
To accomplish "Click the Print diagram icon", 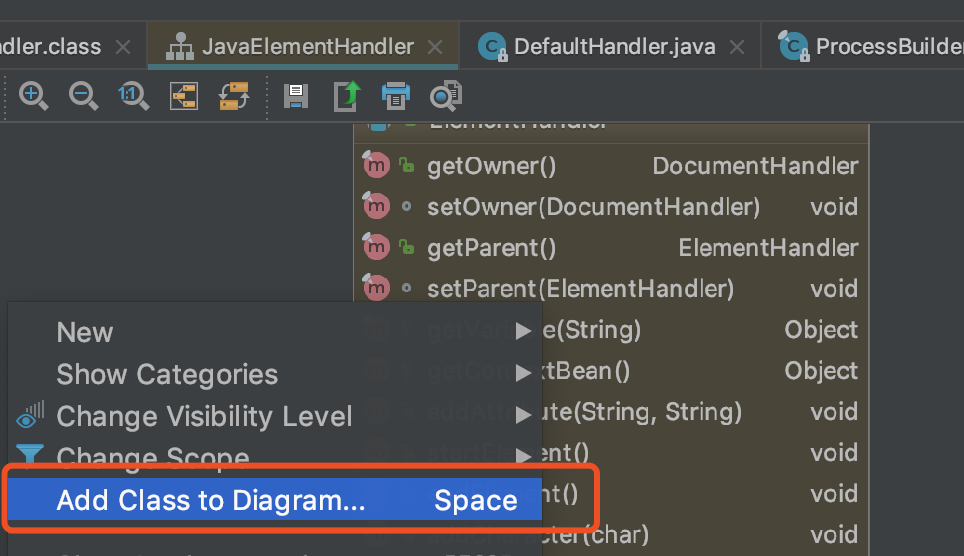I will click(x=396, y=96).
